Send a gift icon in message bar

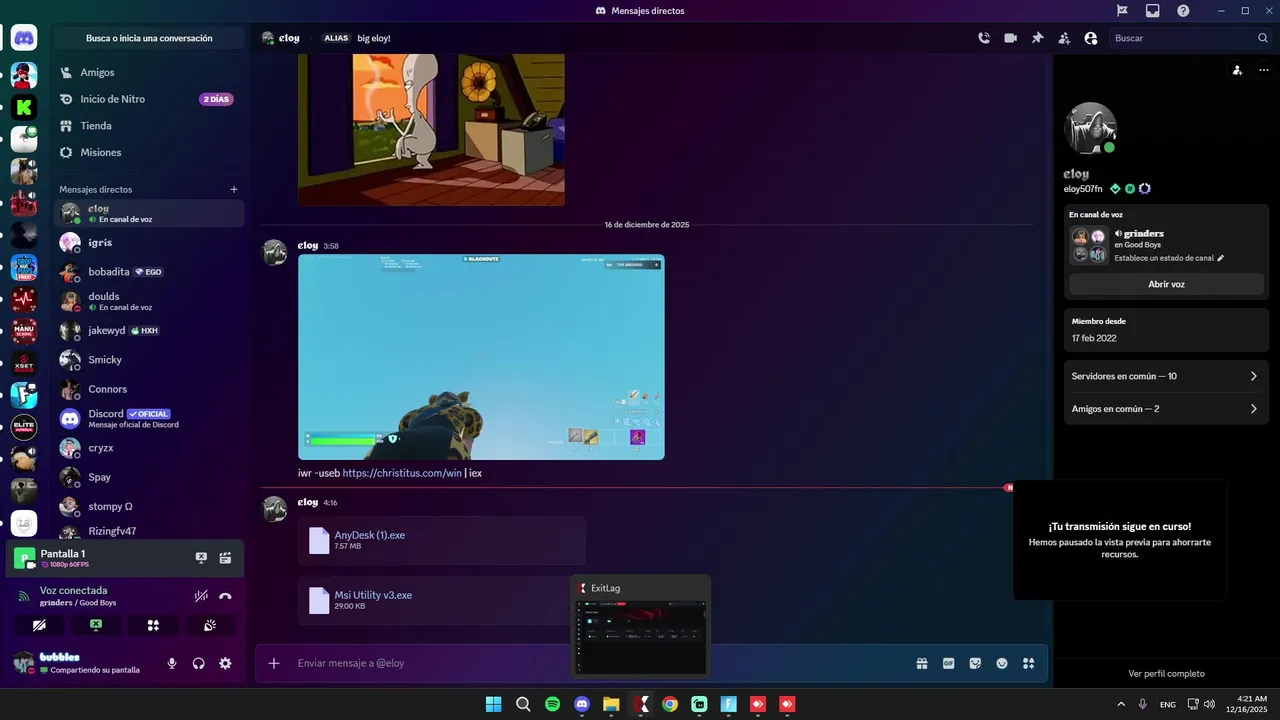tap(922, 663)
